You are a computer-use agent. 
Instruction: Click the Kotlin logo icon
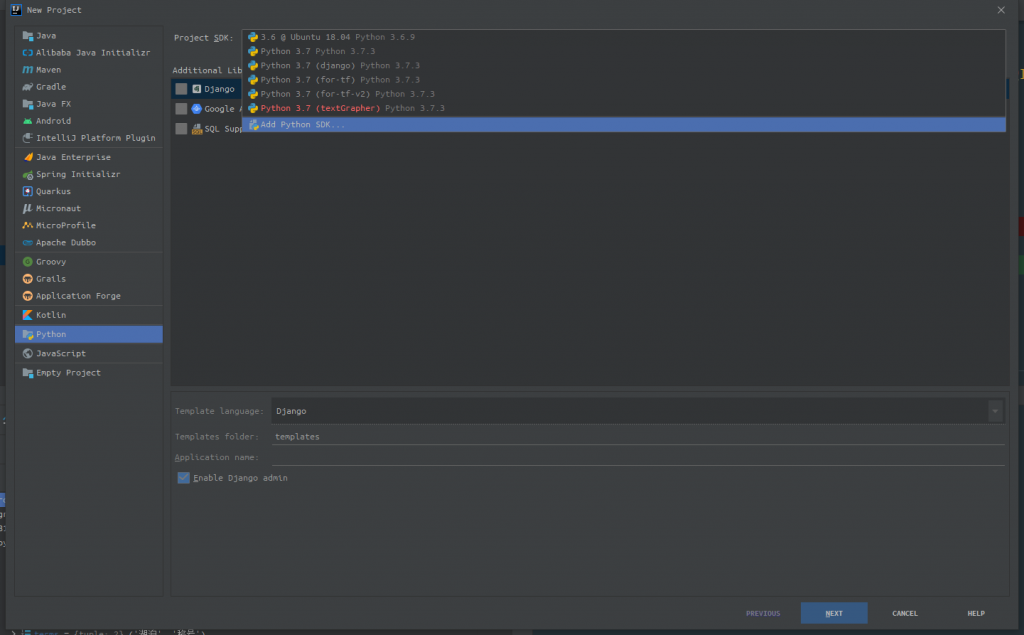[x=27, y=315]
